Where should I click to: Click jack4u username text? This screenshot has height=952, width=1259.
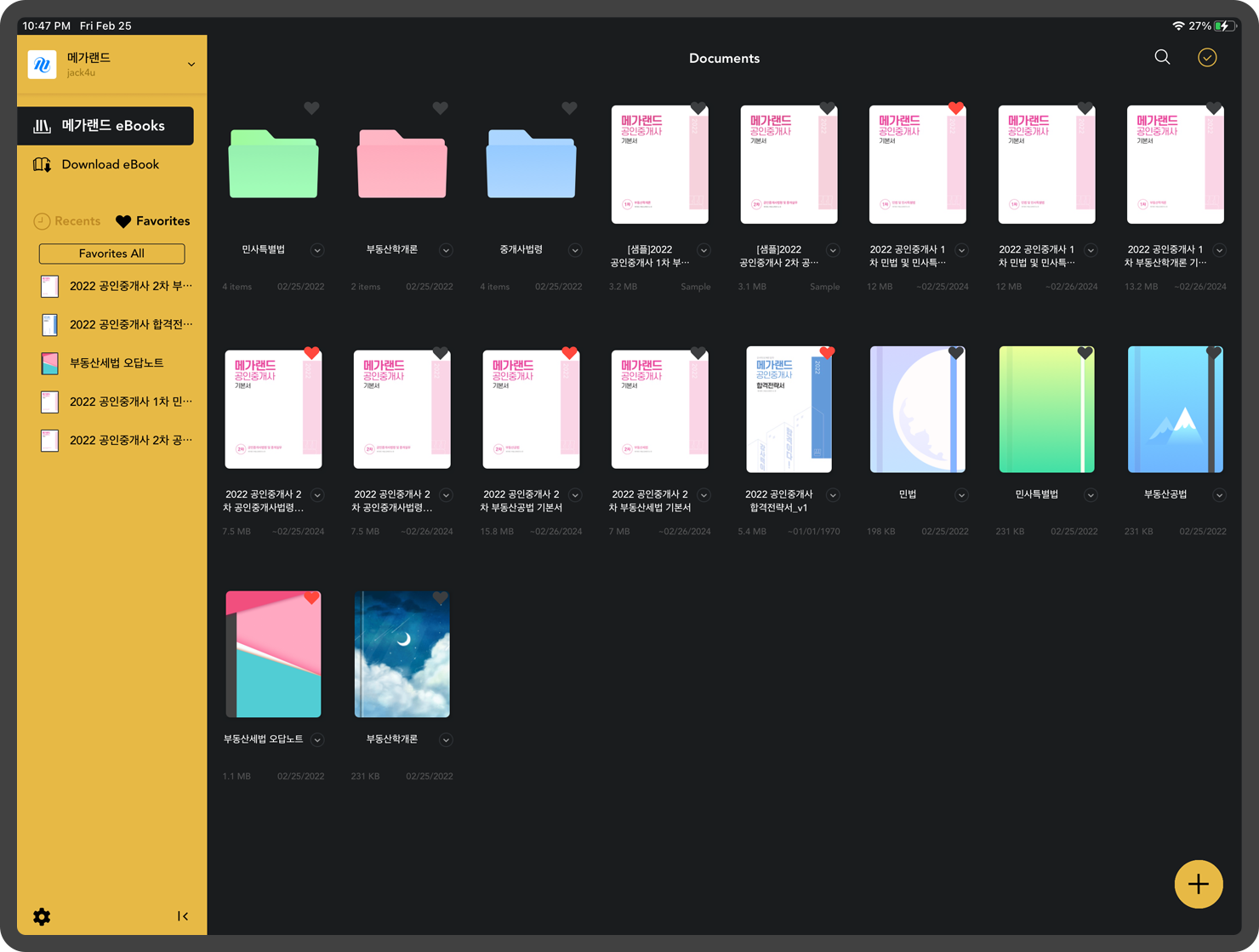coord(81,73)
